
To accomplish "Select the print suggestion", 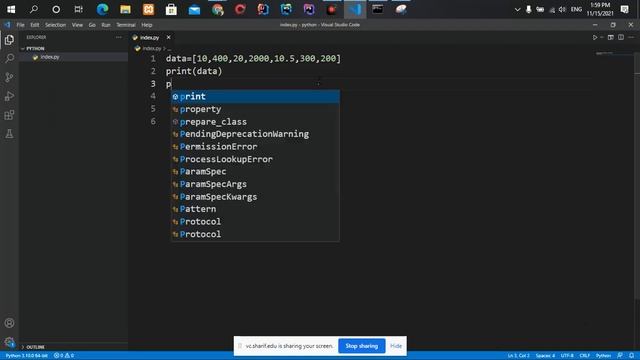I will (x=255, y=97).
